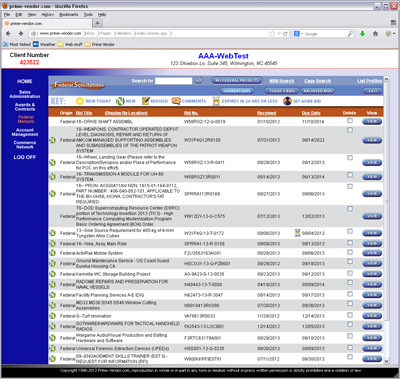Click the Today's Bids button
The image size is (400, 379).
coord(282,91)
